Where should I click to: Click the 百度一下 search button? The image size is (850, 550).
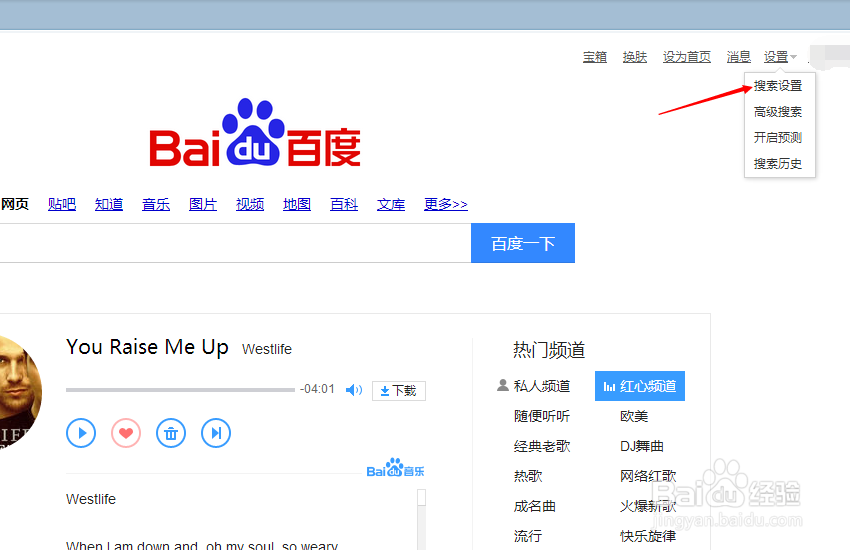[523, 243]
